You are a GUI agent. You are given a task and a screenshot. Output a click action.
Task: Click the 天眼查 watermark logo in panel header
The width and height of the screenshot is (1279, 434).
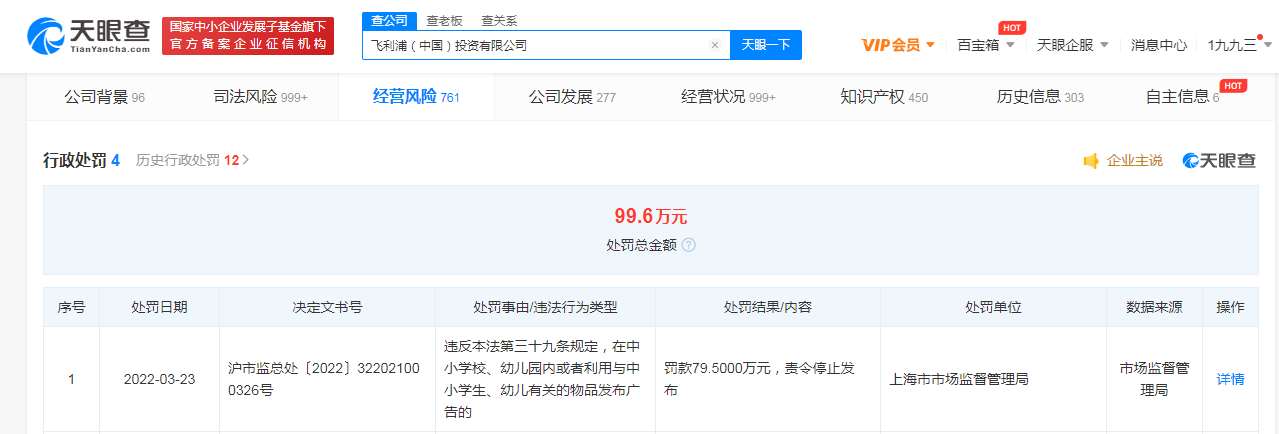[1219, 161]
